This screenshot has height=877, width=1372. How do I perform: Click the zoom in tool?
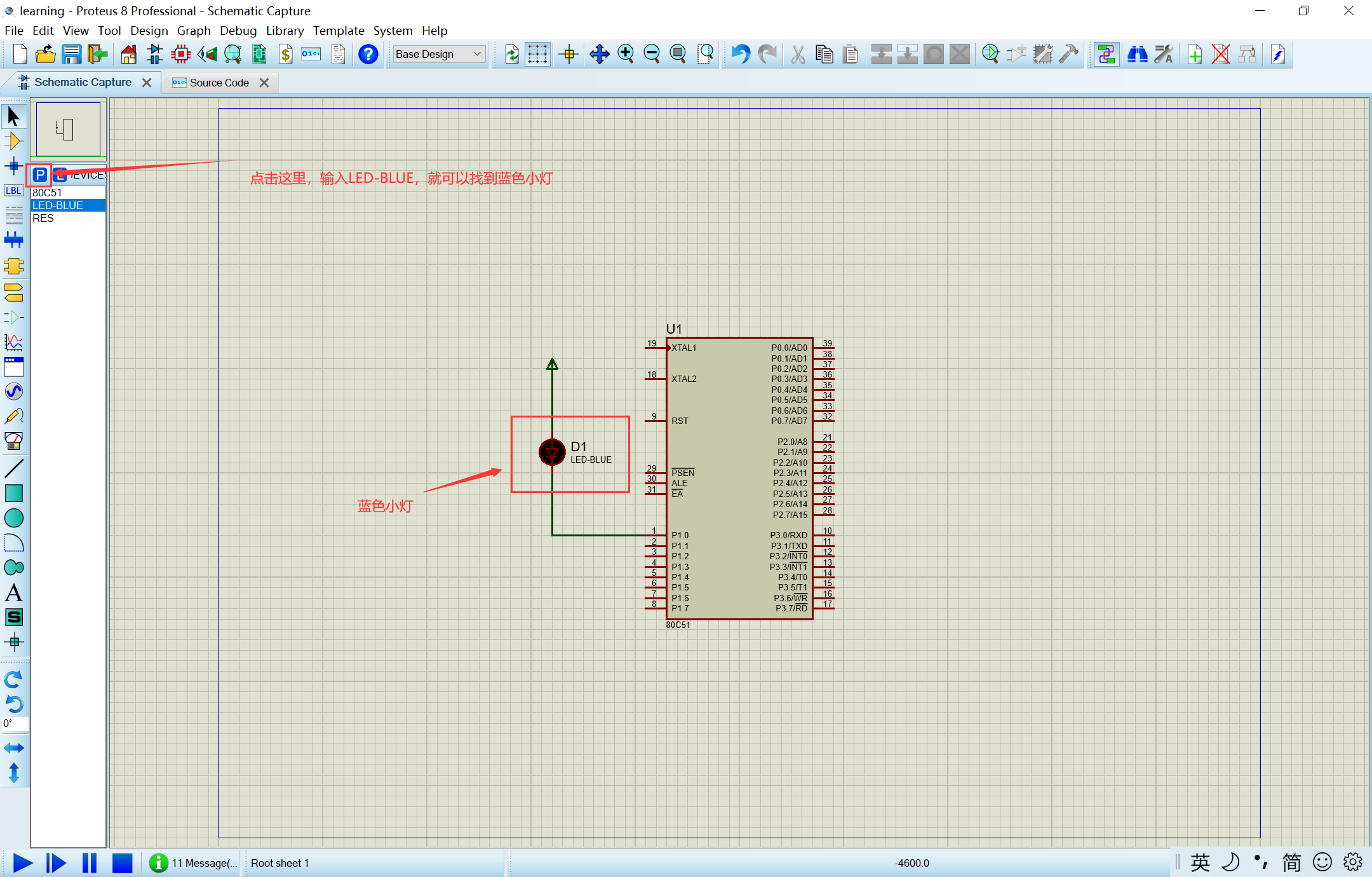(625, 54)
